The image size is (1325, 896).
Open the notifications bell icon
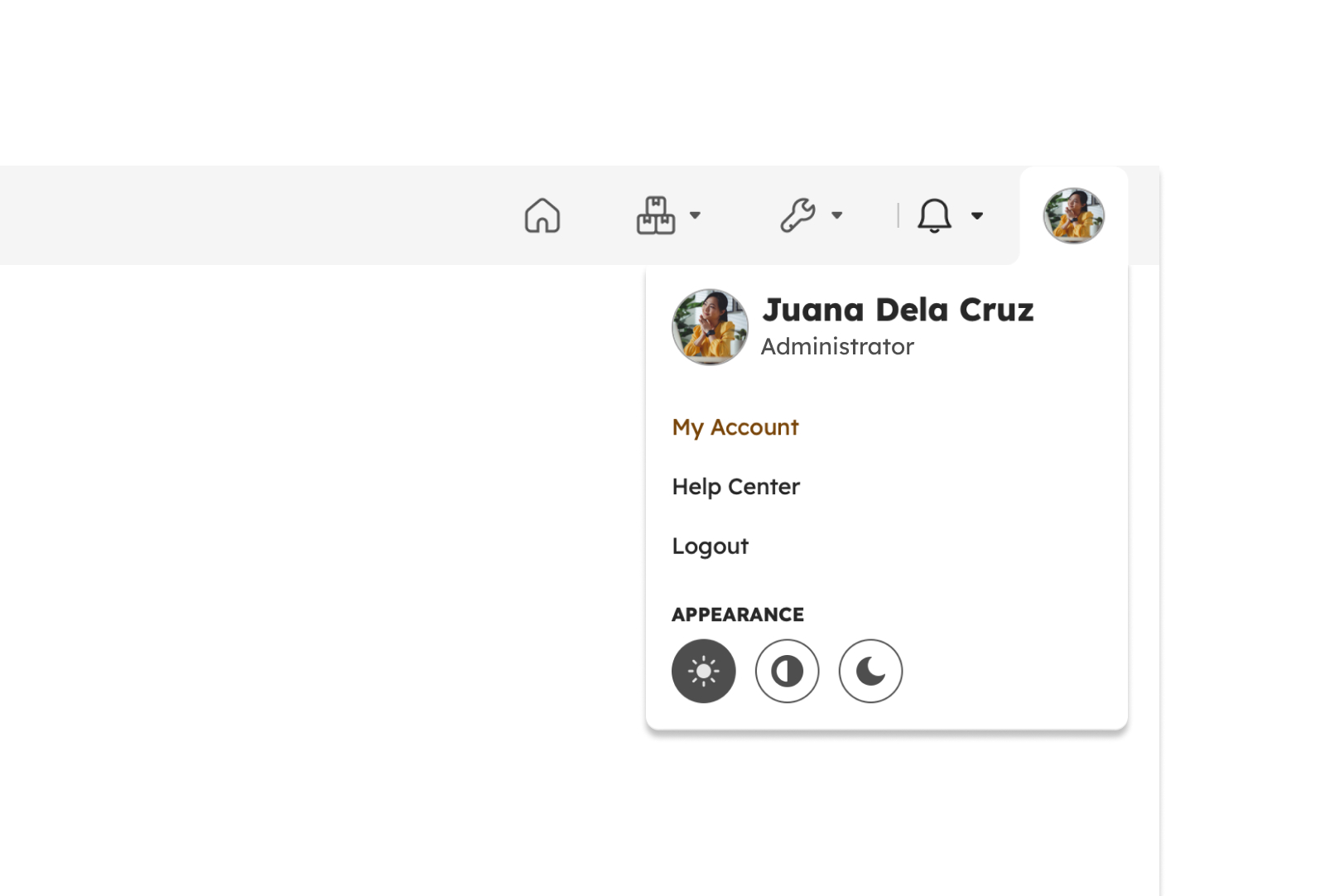coord(934,215)
